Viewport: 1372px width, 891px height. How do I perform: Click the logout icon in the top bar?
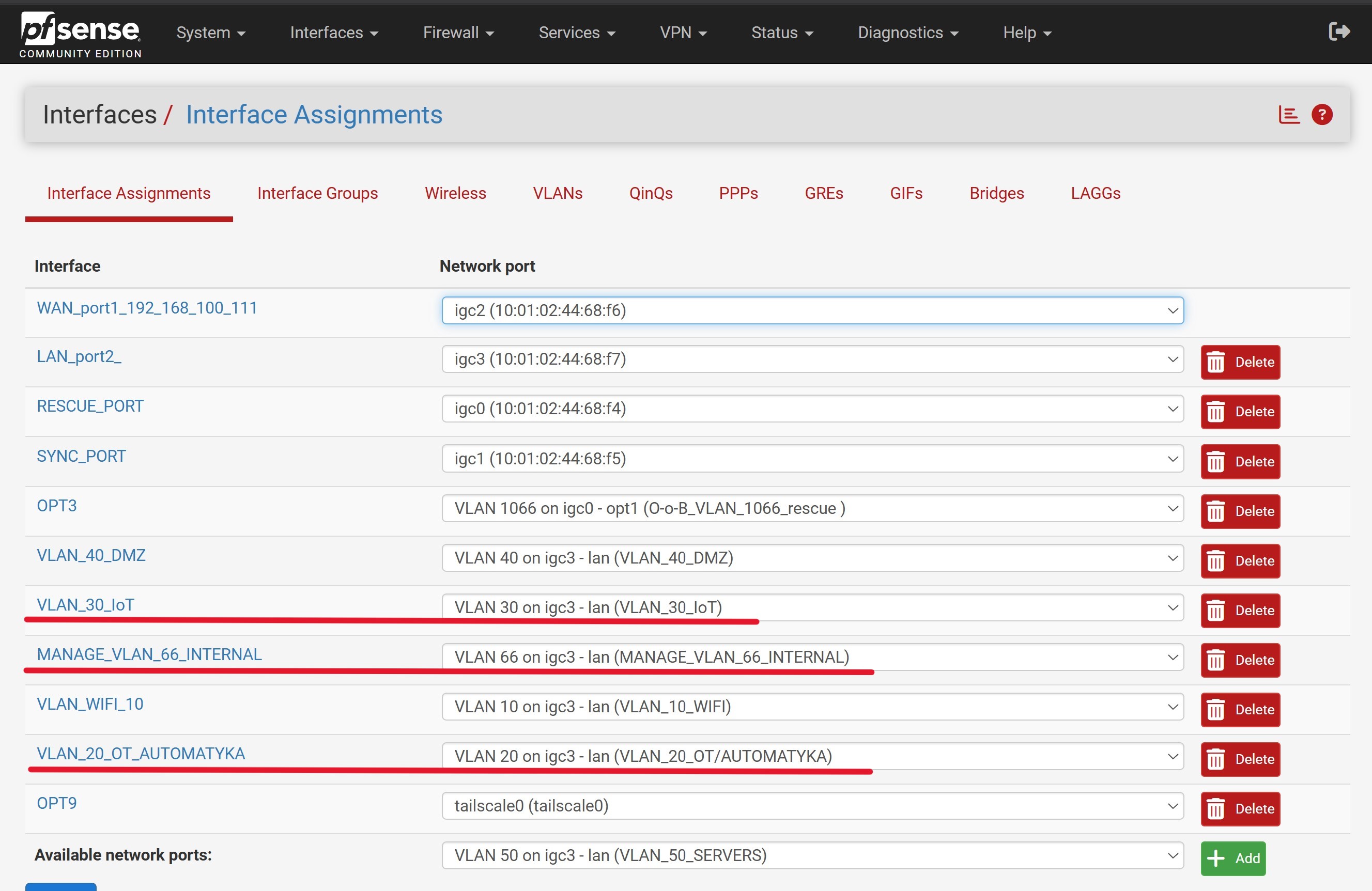(x=1339, y=32)
